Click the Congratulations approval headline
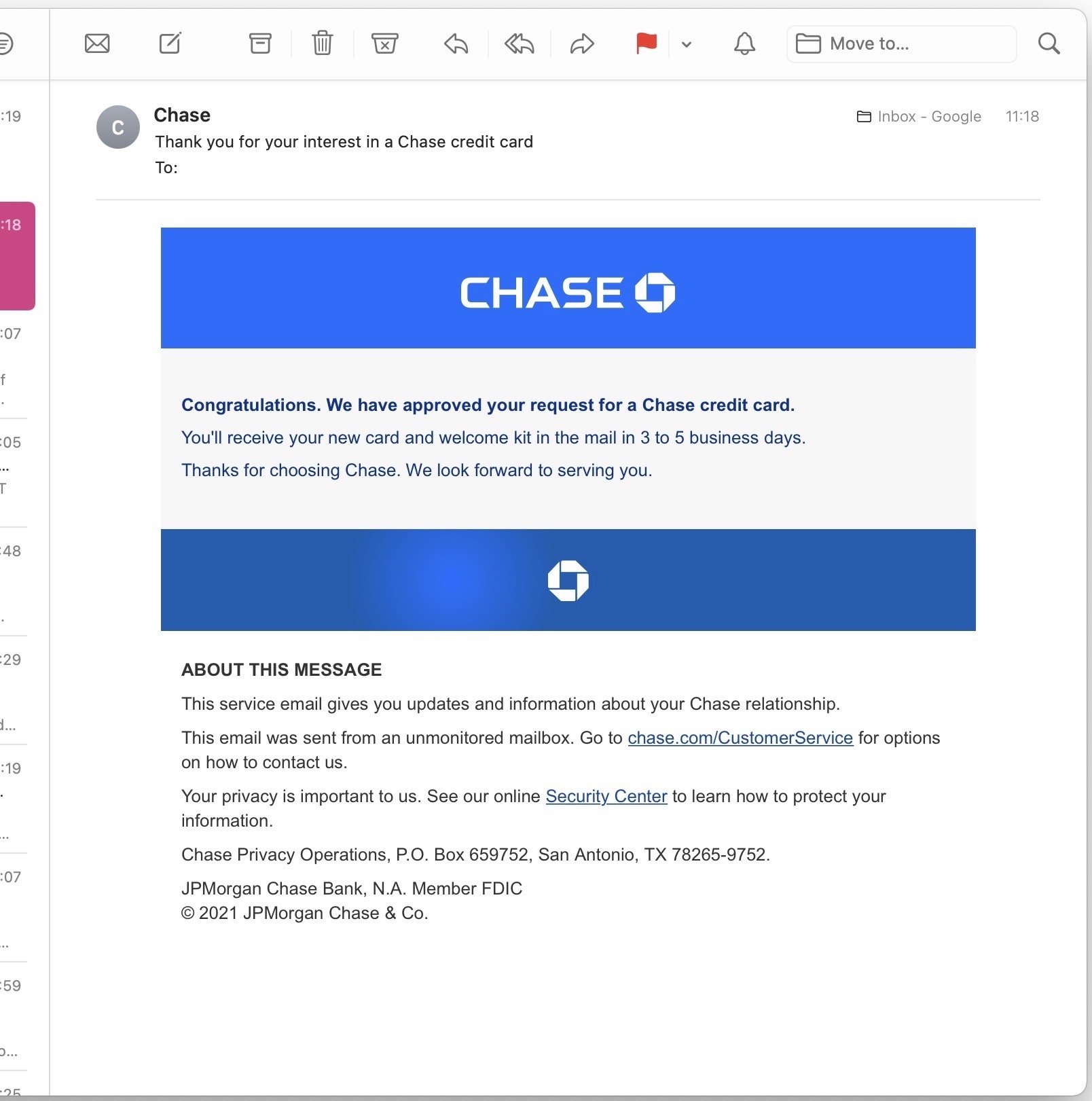Image resolution: width=1092 pixels, height=1101 pixels. pyautogui.click(x=488, y=405)
